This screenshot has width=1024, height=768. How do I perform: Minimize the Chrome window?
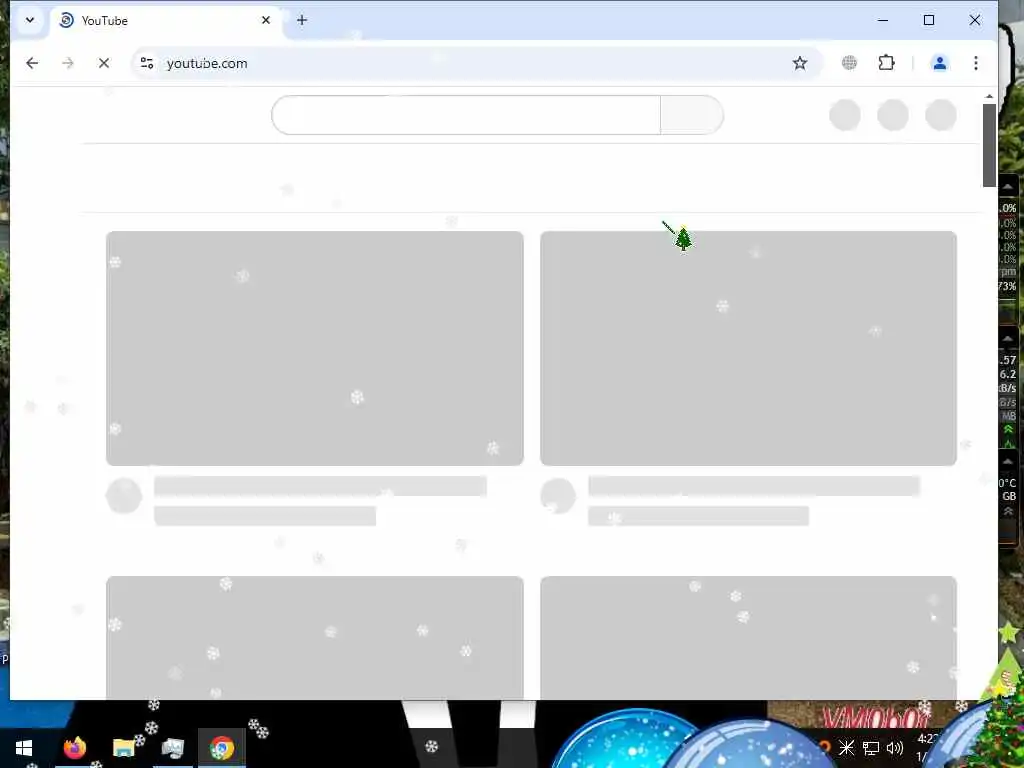pos(883,20)
